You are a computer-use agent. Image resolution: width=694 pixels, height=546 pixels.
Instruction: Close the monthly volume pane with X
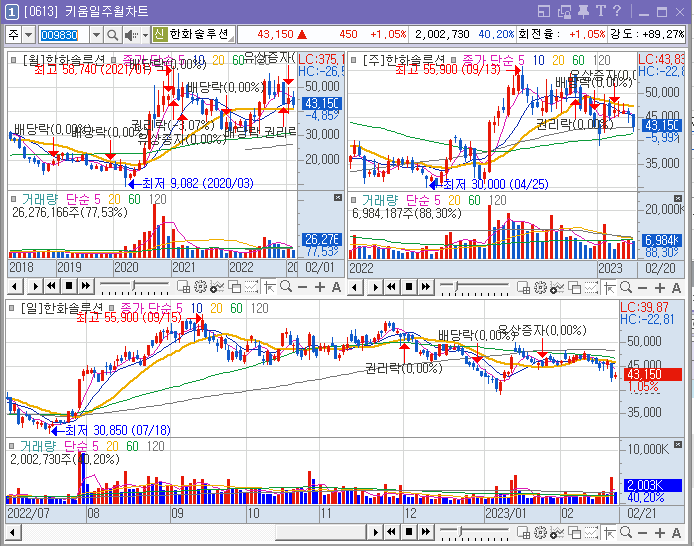(x=338, y=197)
